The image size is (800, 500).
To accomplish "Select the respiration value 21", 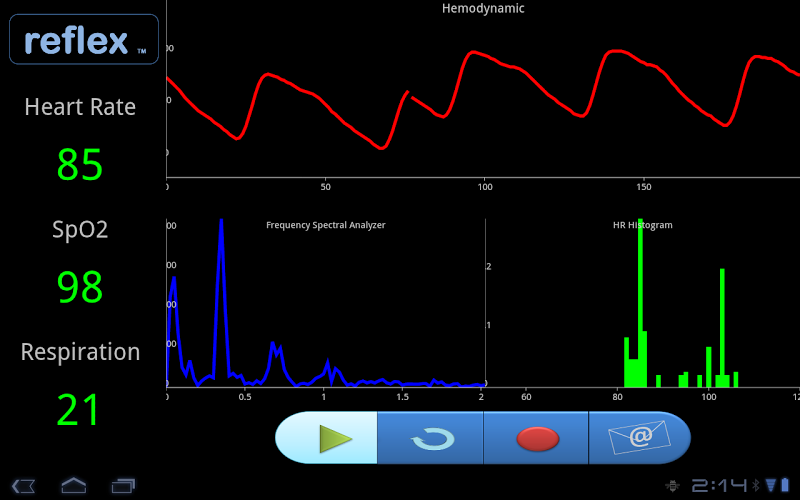I will (78, 410).
